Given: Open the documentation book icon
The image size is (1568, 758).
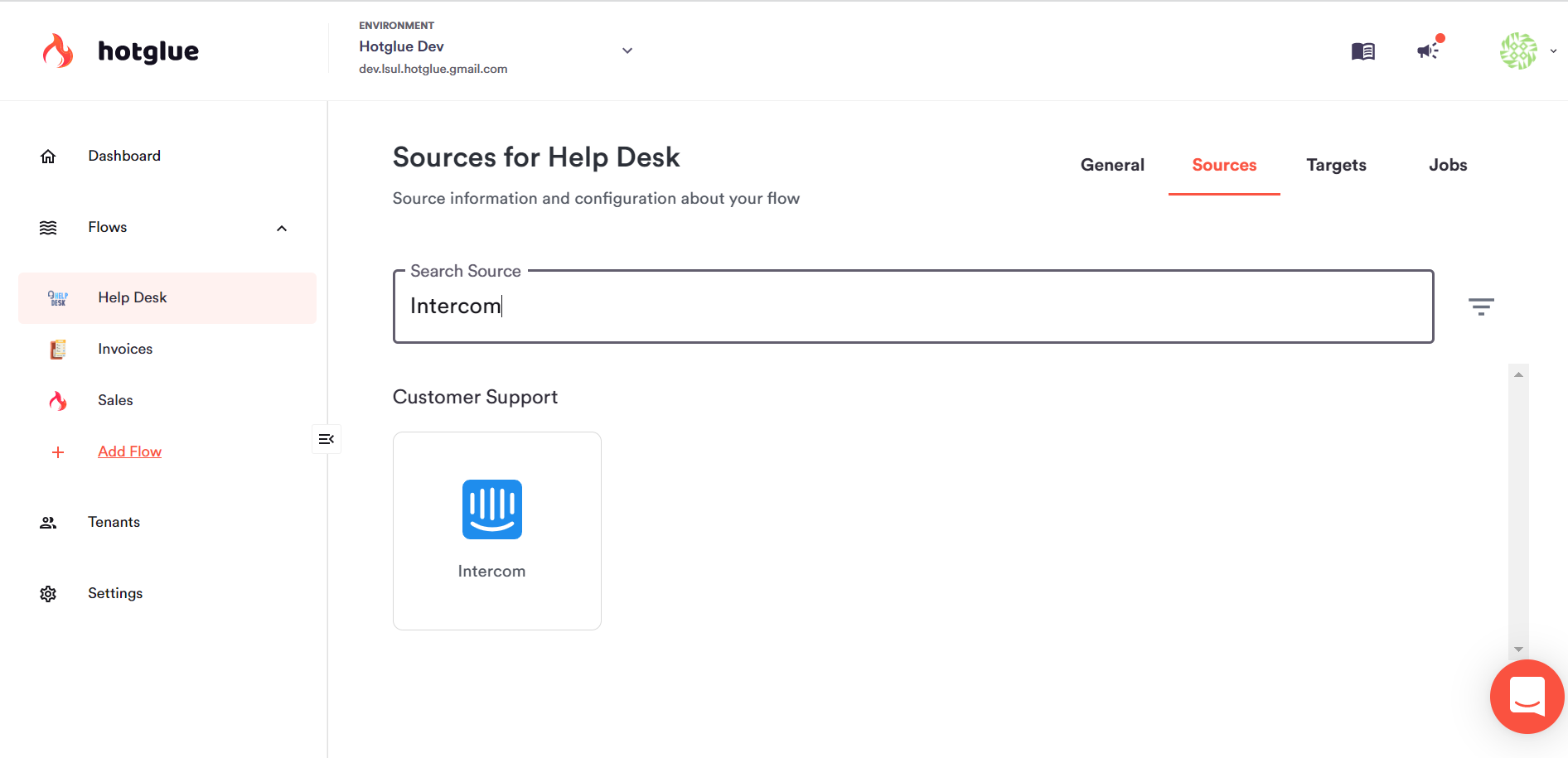Looking at the screenshot, I should [x=1363, y=51].
